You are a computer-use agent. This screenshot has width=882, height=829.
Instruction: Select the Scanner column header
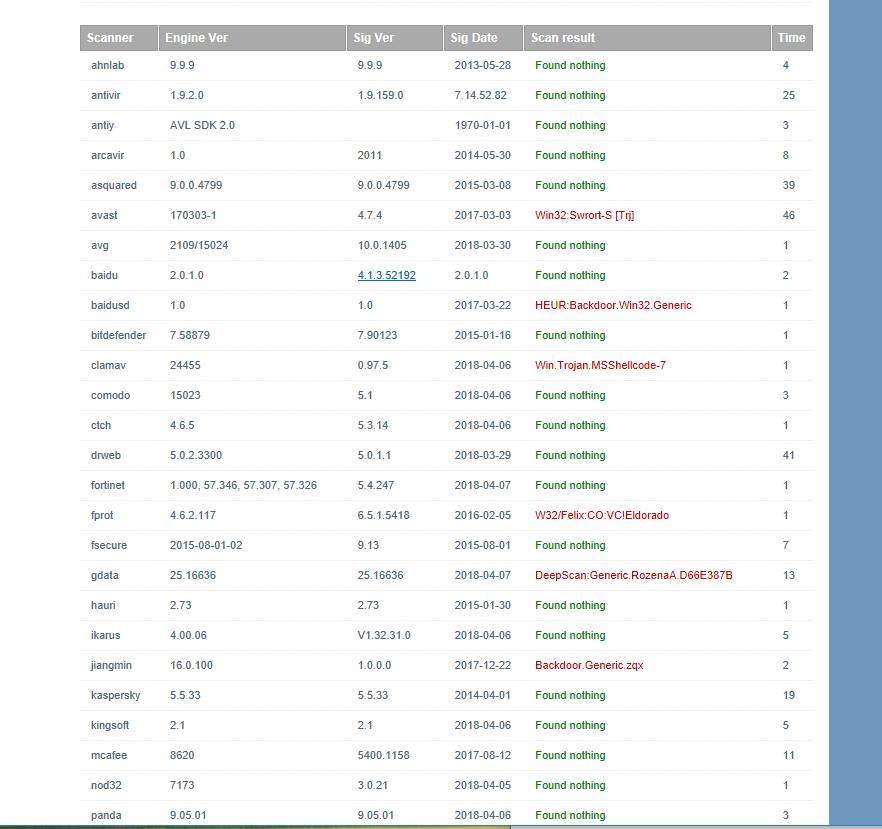click(x=119, y=38)
